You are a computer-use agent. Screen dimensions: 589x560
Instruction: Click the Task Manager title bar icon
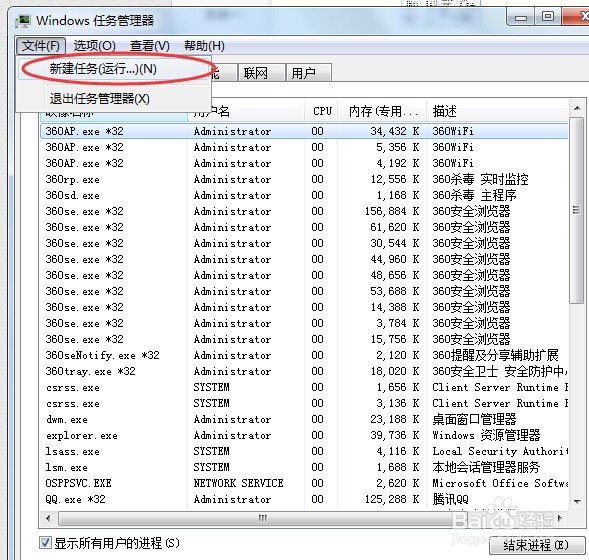click(23, 21)
